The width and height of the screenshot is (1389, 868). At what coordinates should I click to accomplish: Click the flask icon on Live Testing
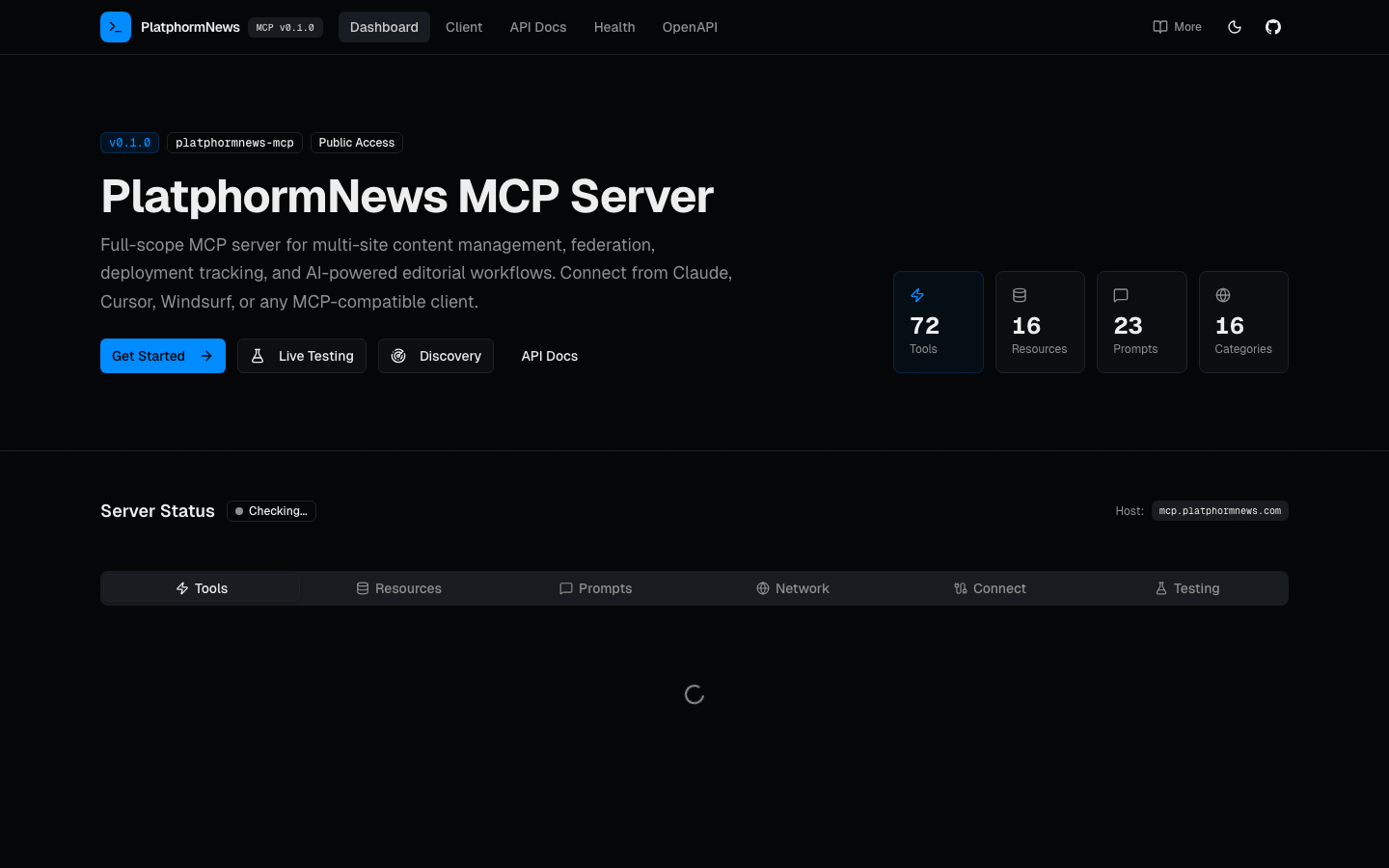pos(258,356)
